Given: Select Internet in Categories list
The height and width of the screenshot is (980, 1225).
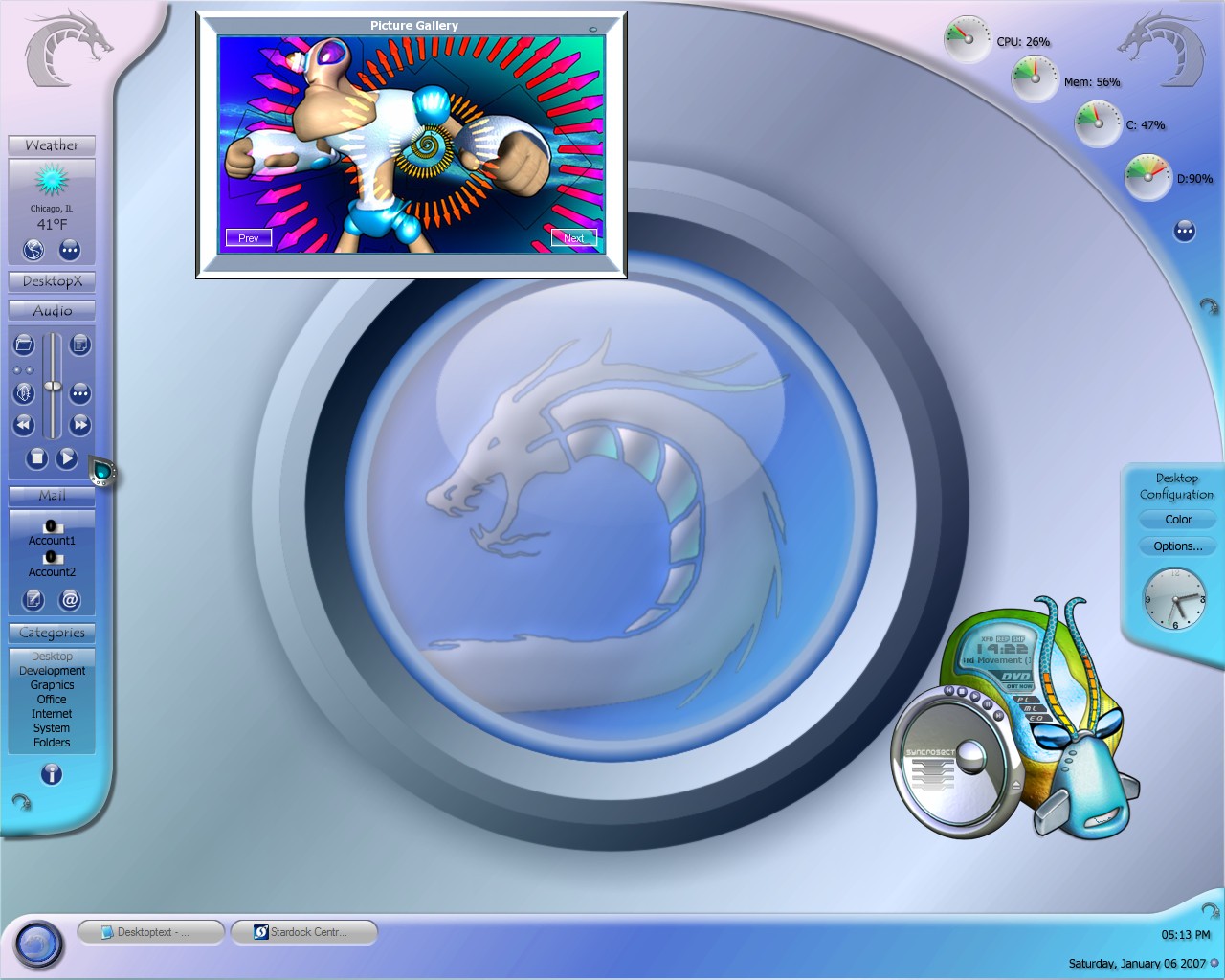Looking at the screenshot, I should point(52,714).
